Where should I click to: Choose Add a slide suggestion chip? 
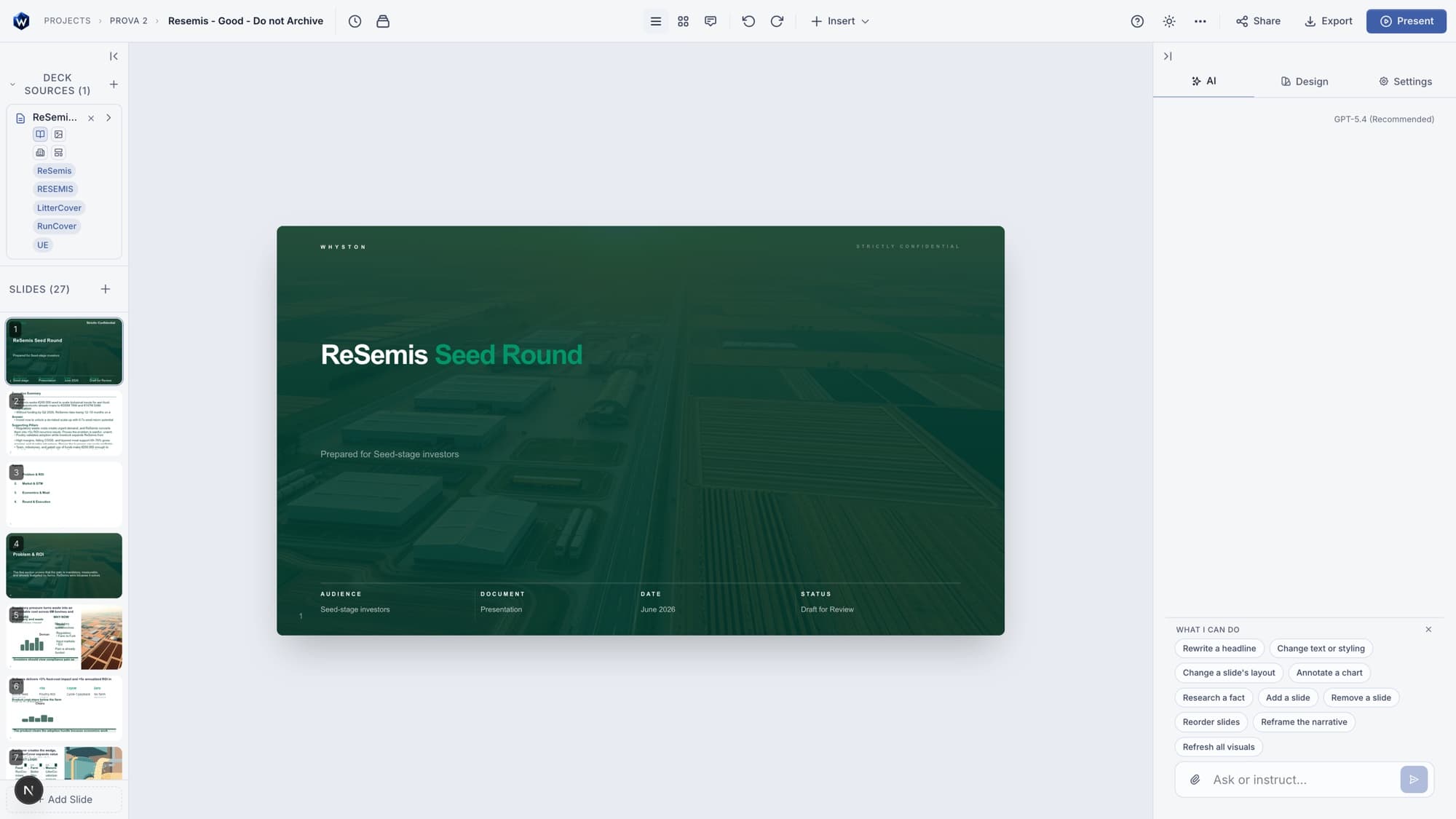(1288, 698)
